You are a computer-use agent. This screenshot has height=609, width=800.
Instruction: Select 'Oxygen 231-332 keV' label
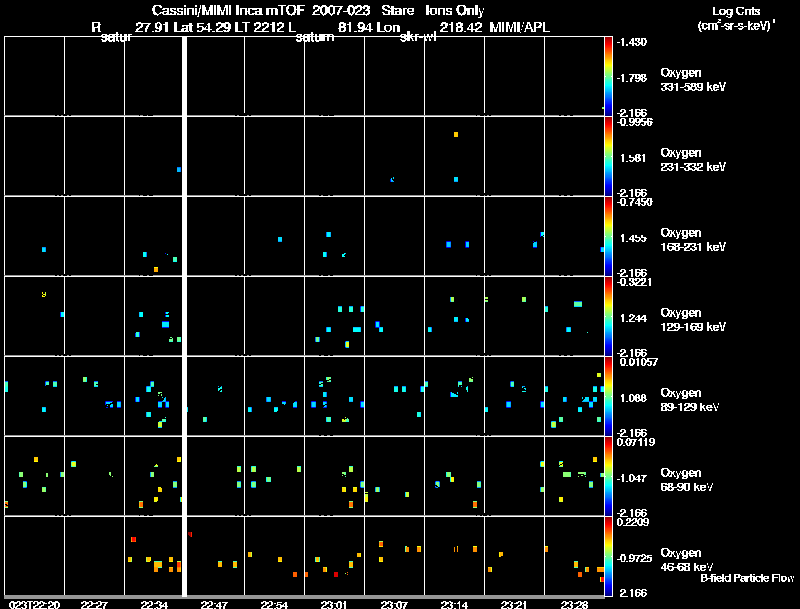(693, 160)
